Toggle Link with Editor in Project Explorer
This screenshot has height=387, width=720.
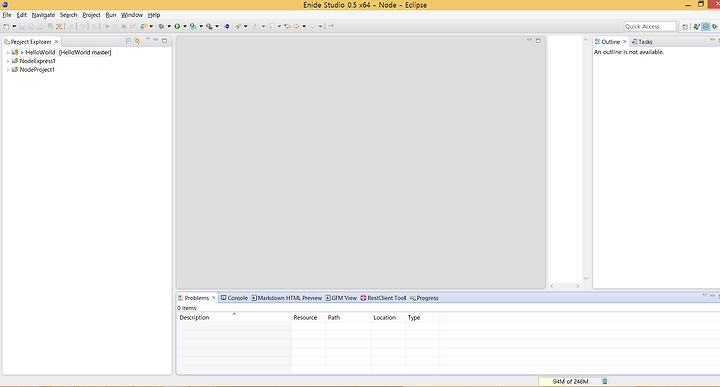(136, 41)
